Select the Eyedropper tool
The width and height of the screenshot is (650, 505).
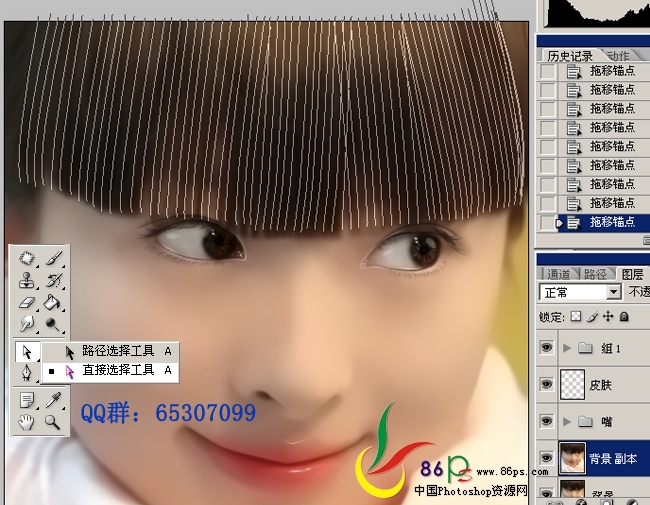[x=53, y=400]
